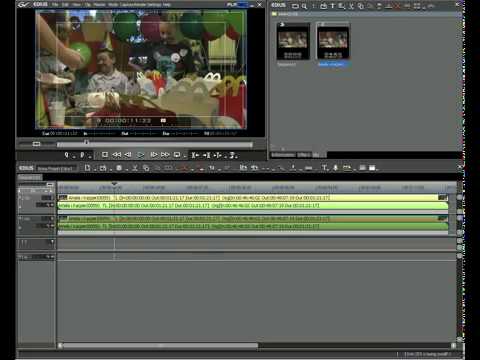
Task: Open the Open Project dropdown arrow
Action: tap(110, 169)
